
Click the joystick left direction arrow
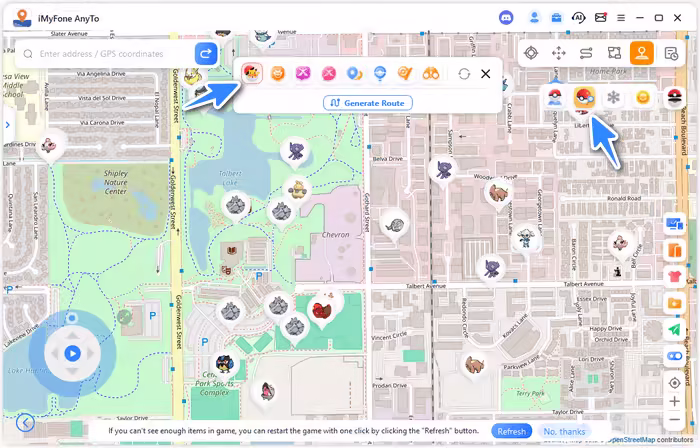(x=55, y=354)
